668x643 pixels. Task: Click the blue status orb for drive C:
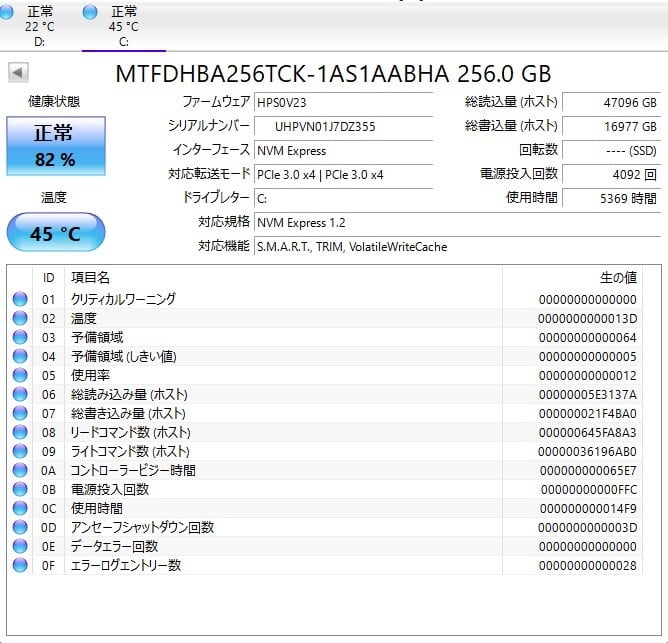click(x=91, y=11)
